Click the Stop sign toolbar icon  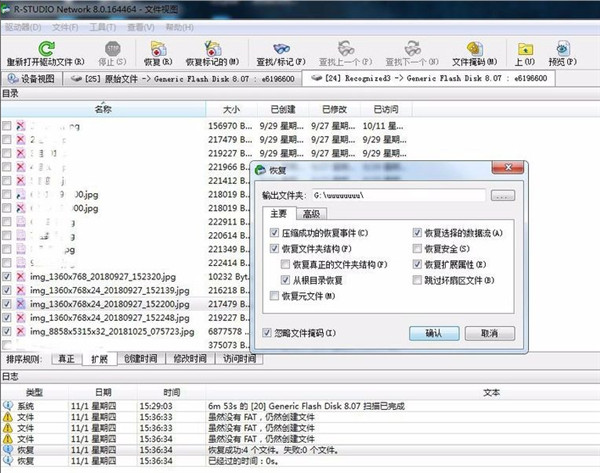112,49
